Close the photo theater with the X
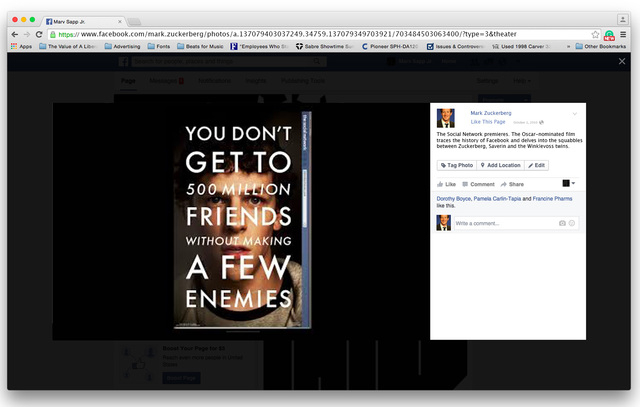 (622, 61)
